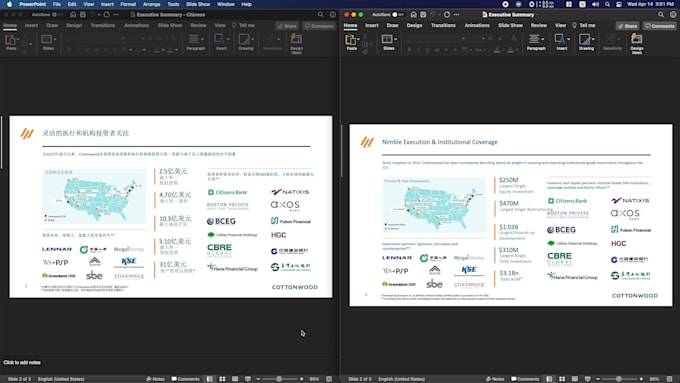Open Design Ideas in Chinese presentation window

(296, 43)
